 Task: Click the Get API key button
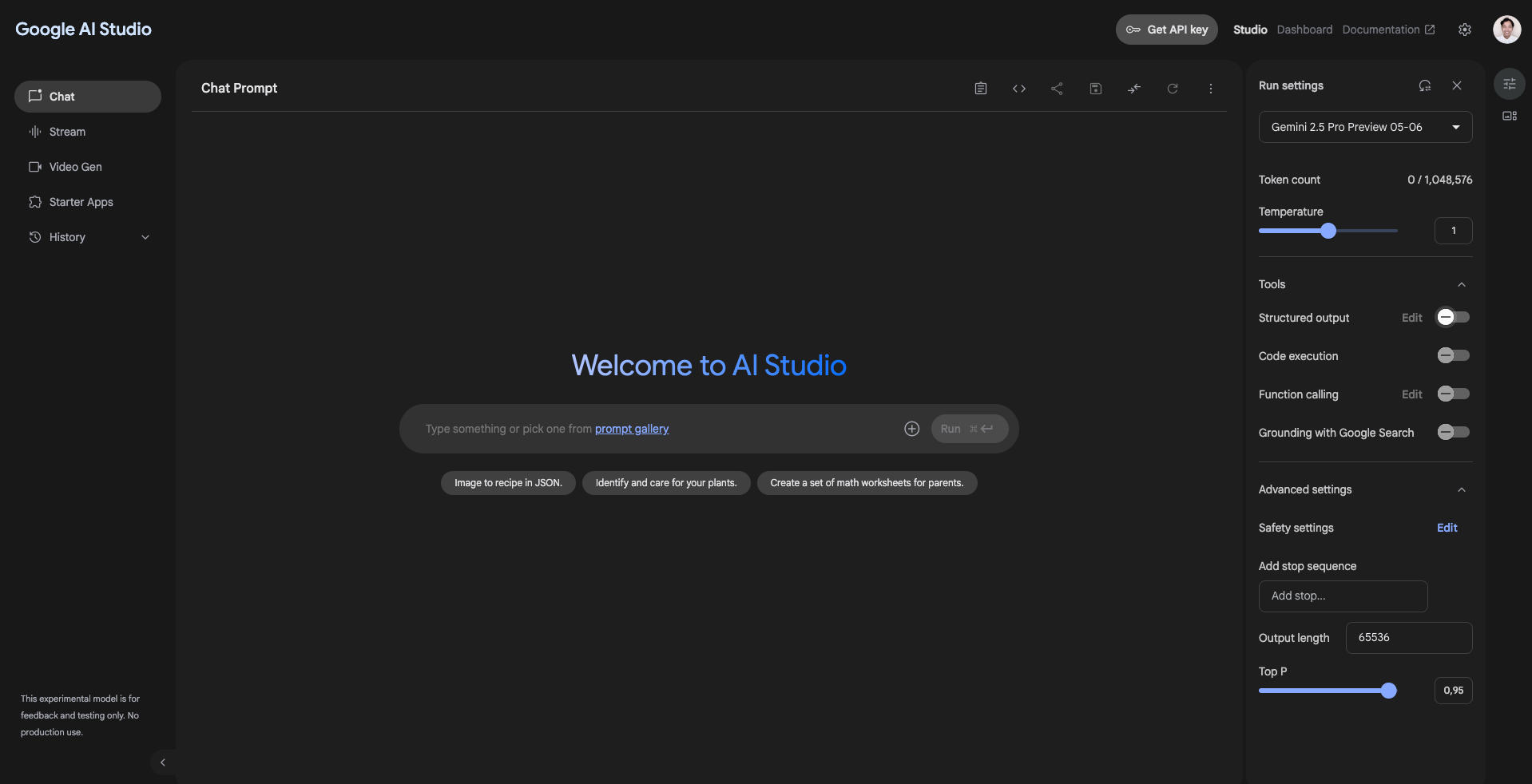1166,30
